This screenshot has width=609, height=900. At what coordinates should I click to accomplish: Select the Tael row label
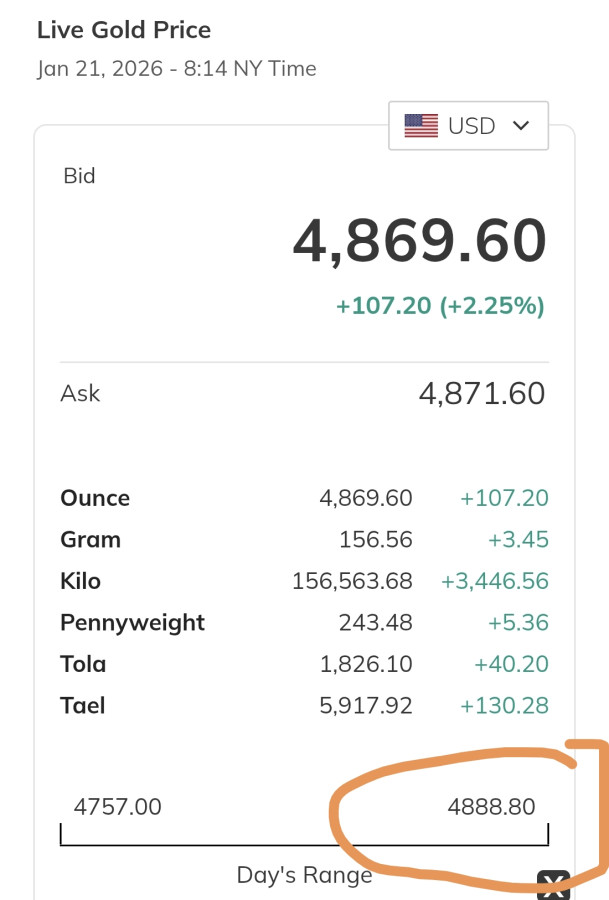[x=83, y=706]
